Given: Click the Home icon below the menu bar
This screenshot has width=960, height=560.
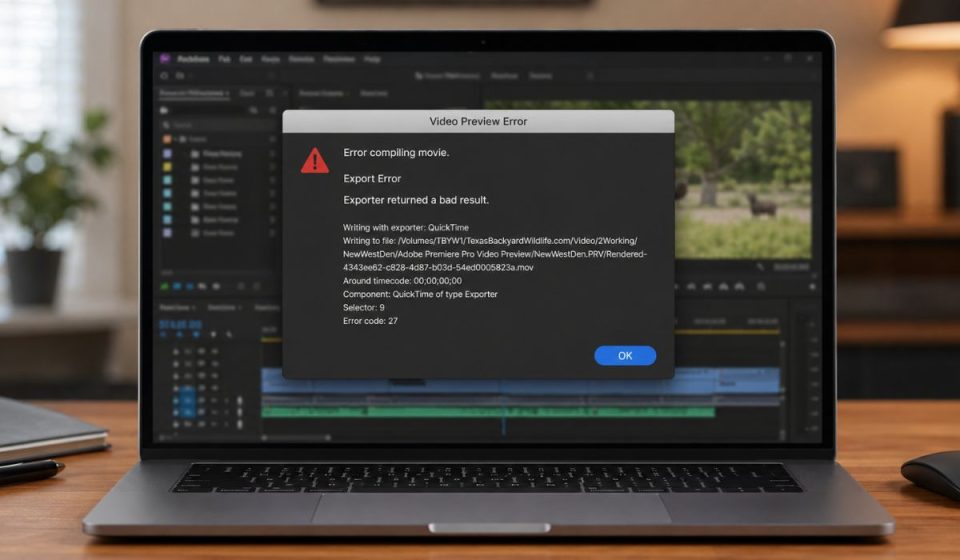Looking at the screenshot, I should [x=164, y=76].
